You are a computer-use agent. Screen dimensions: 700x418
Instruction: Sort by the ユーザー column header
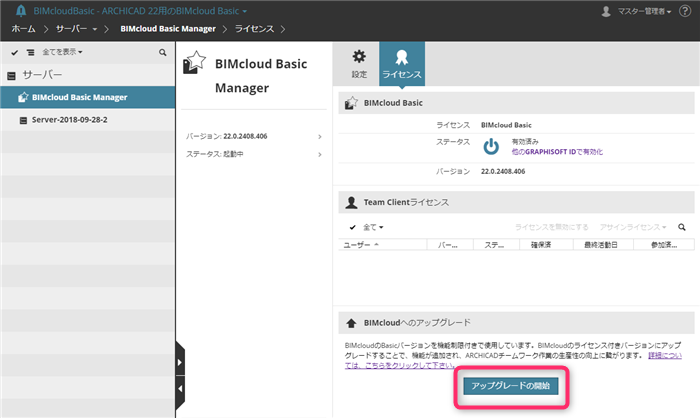[x=383, y=245]
